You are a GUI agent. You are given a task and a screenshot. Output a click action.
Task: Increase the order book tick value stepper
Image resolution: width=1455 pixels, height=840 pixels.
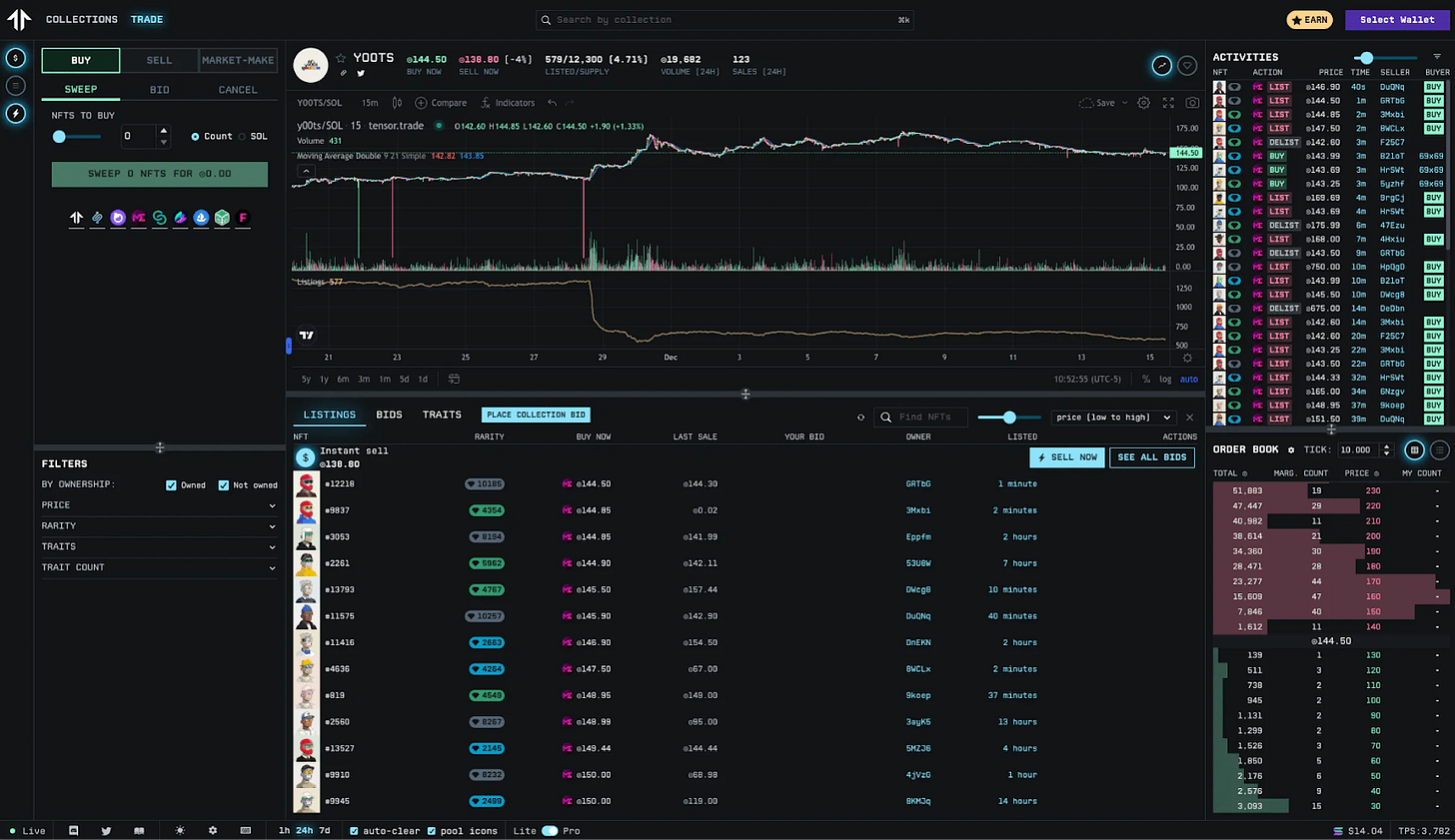pyautogui.click(x=1386, y=446)
